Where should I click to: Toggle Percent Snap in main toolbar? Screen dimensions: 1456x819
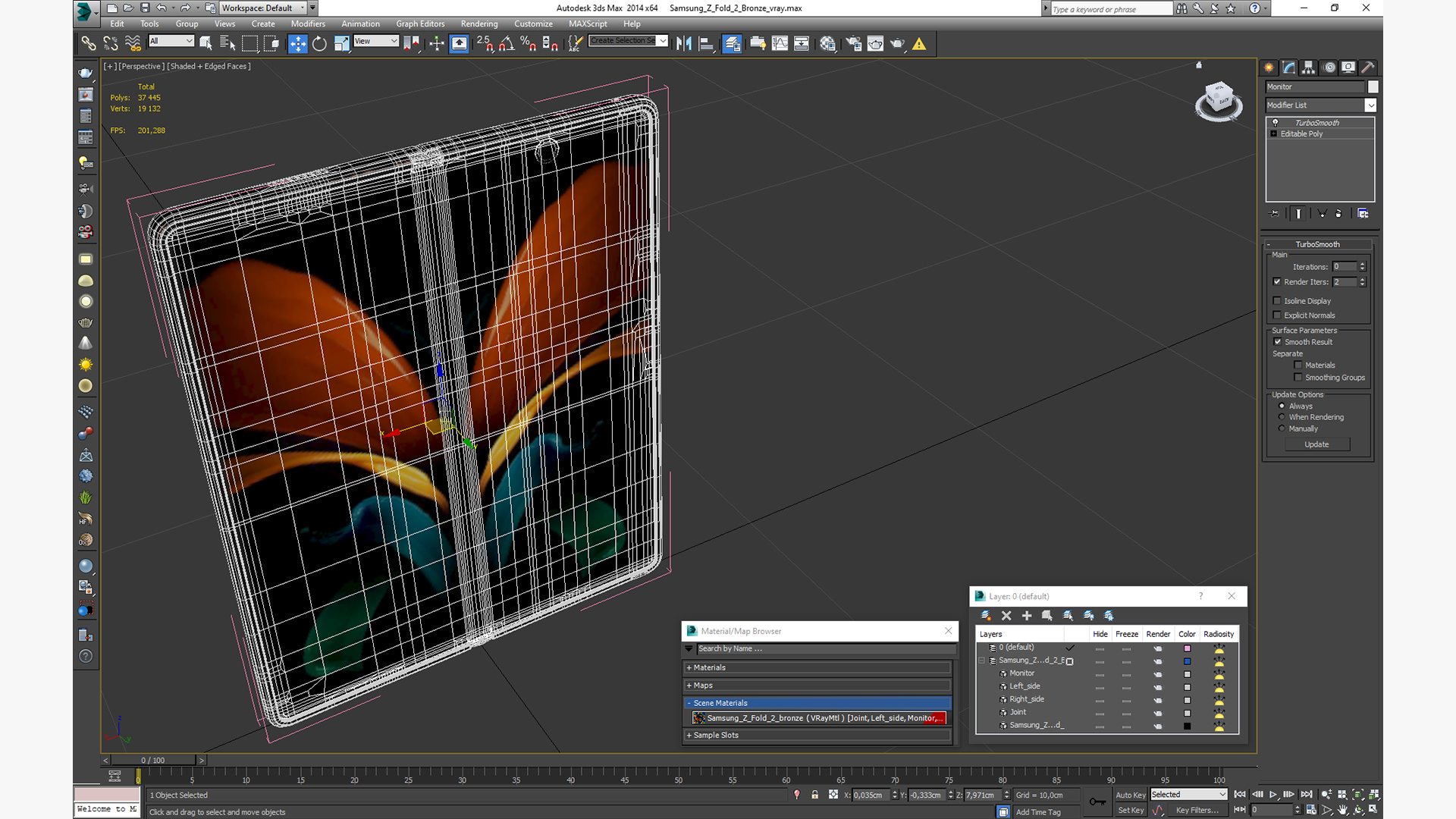click(x=528, y=44)
